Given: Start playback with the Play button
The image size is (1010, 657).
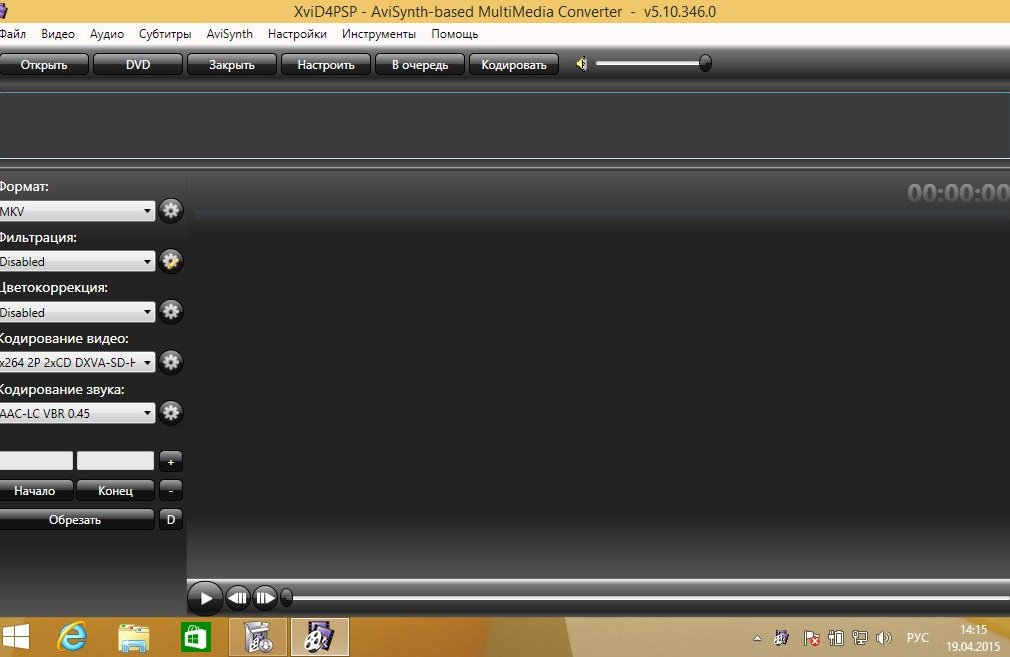Looking at the screenshot, I should [205, 598].
